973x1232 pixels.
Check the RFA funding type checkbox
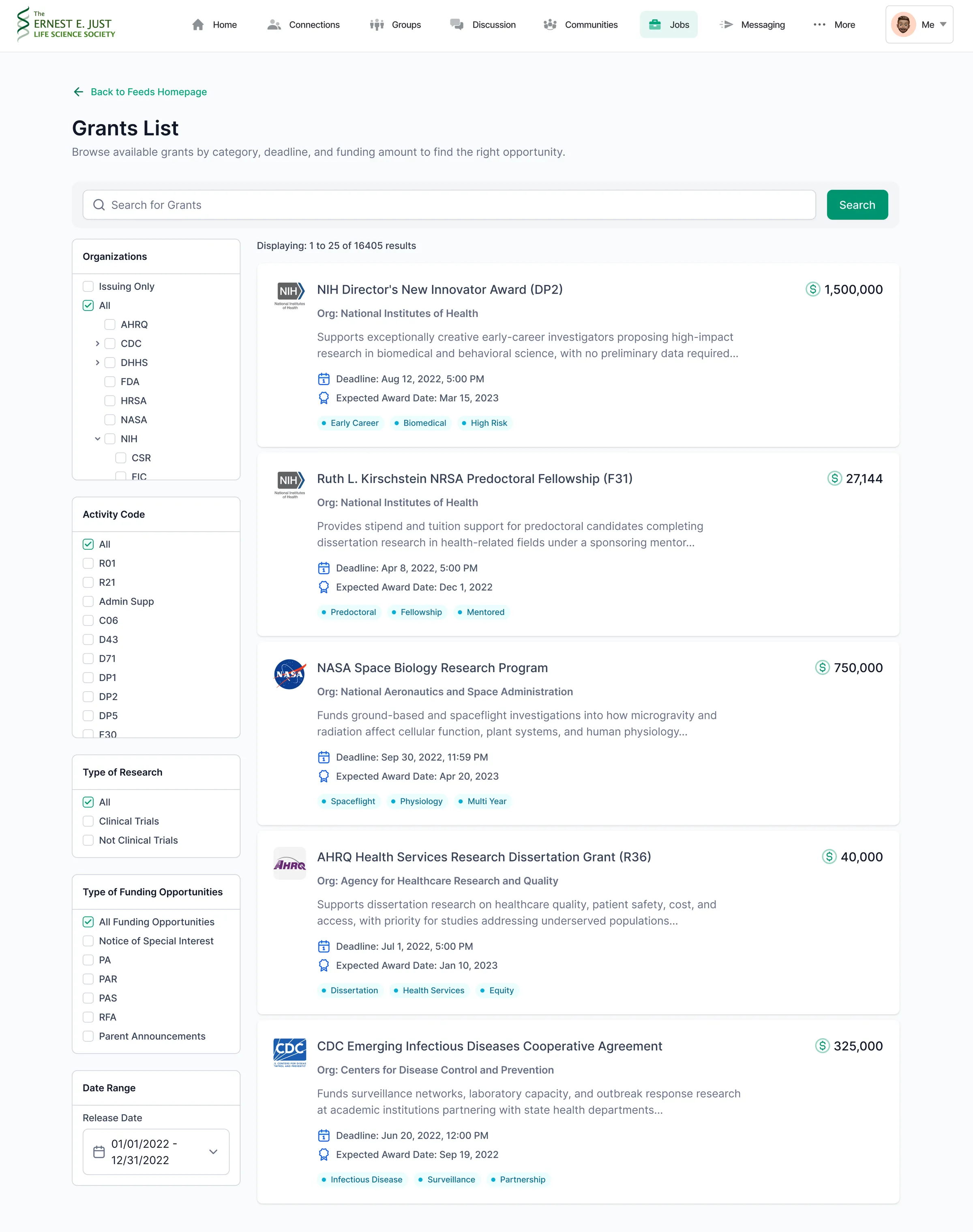(x=88, y=1017)
